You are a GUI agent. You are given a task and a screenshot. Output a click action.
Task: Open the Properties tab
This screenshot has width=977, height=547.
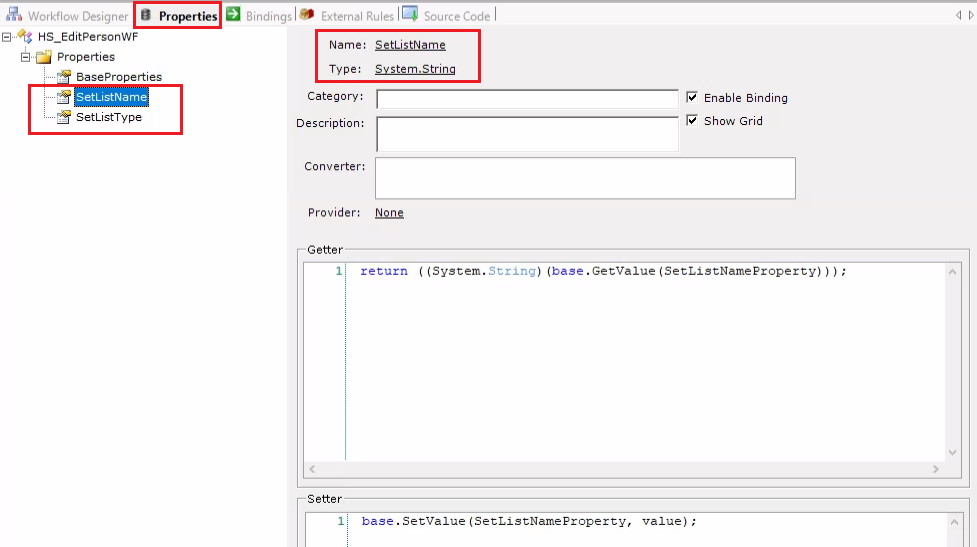179,16
